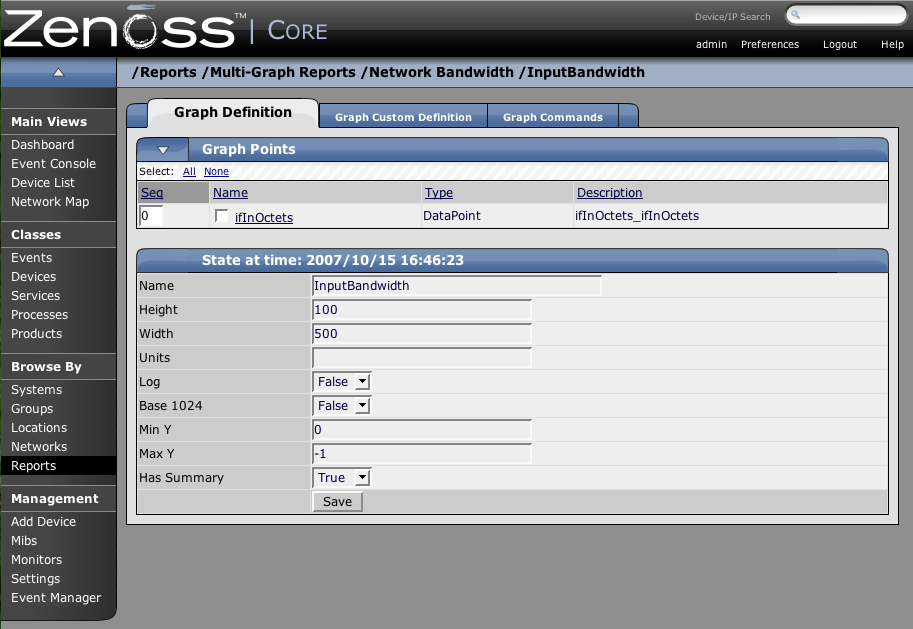Open the Base 1024 dropdown

[342, 405]
